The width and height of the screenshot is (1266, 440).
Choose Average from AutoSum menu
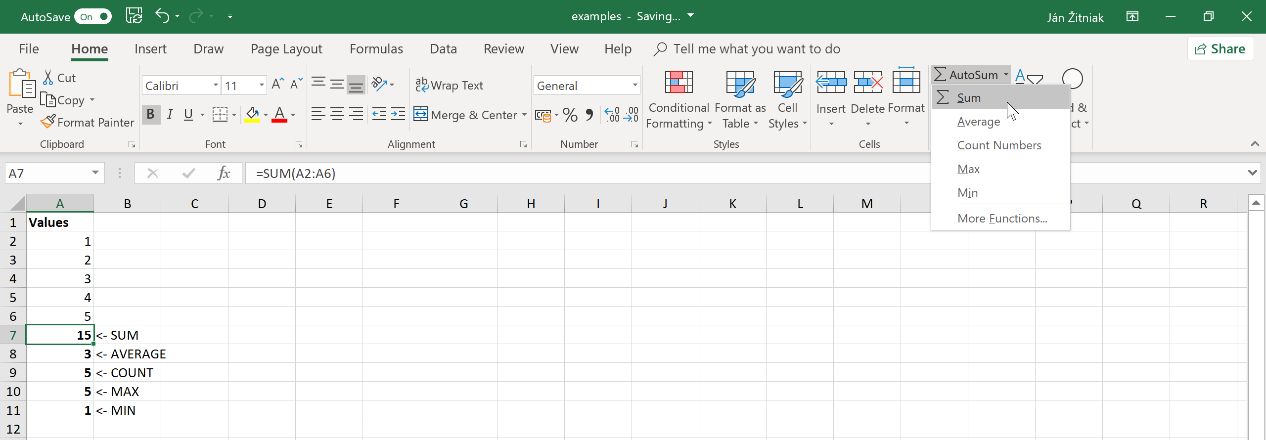(1000, 121)
